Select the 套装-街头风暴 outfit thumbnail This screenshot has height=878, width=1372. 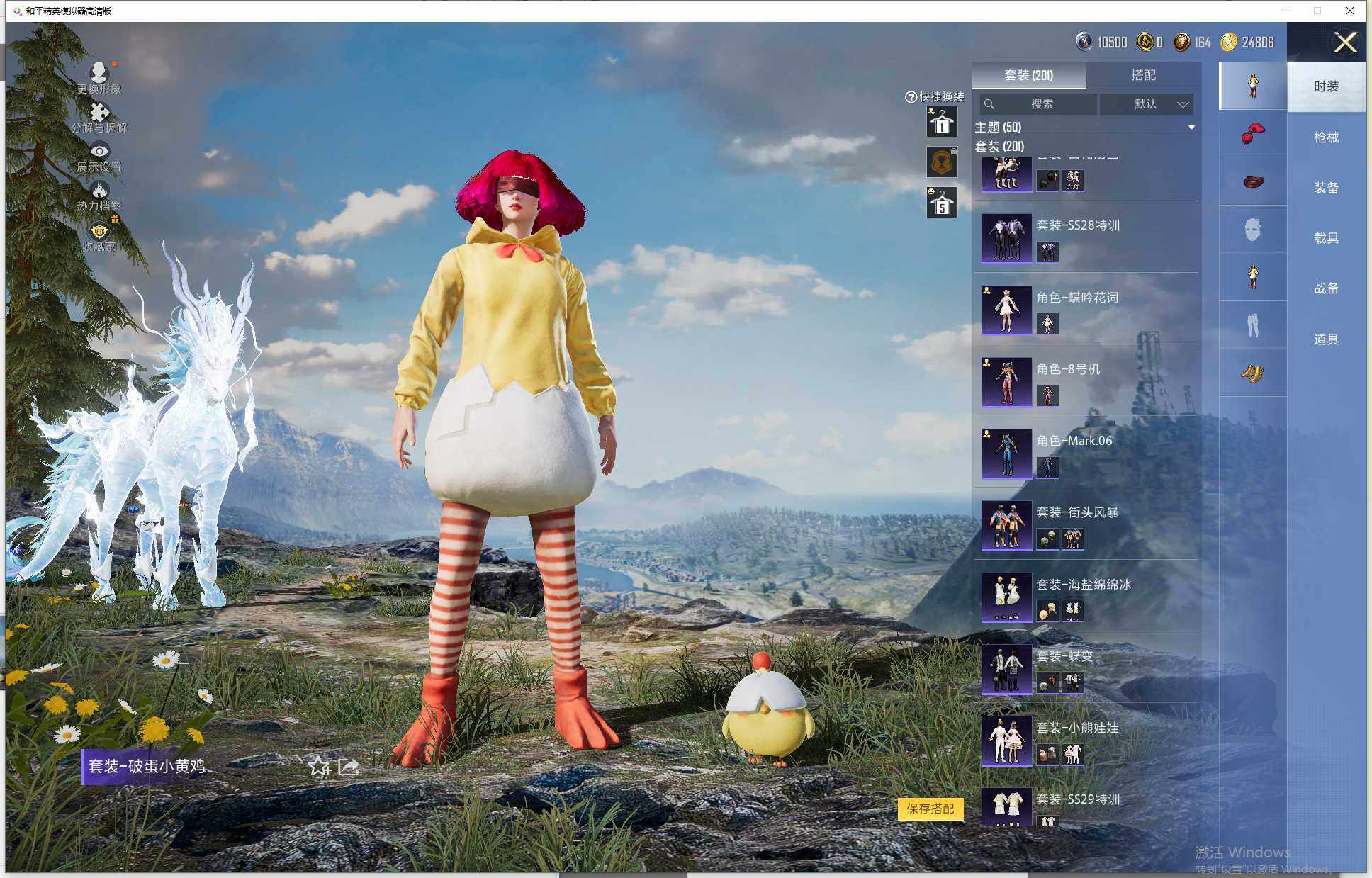point(1006,526)
